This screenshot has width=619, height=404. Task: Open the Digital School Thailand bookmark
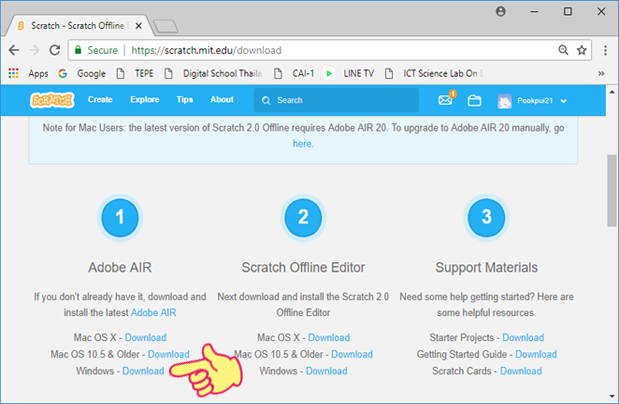pyautogui.click(x=213, y=73)
